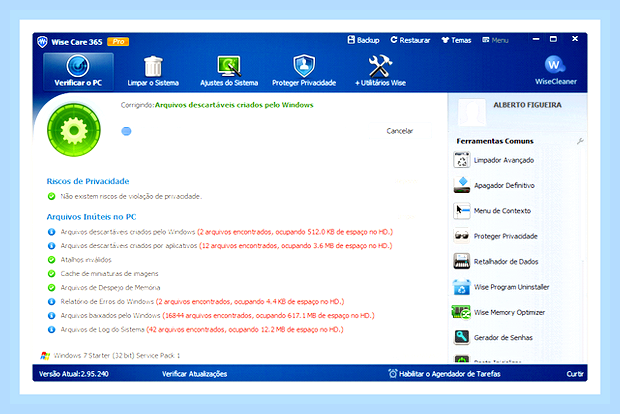Open the Verificar o PC tab

[x=78, y=72]
